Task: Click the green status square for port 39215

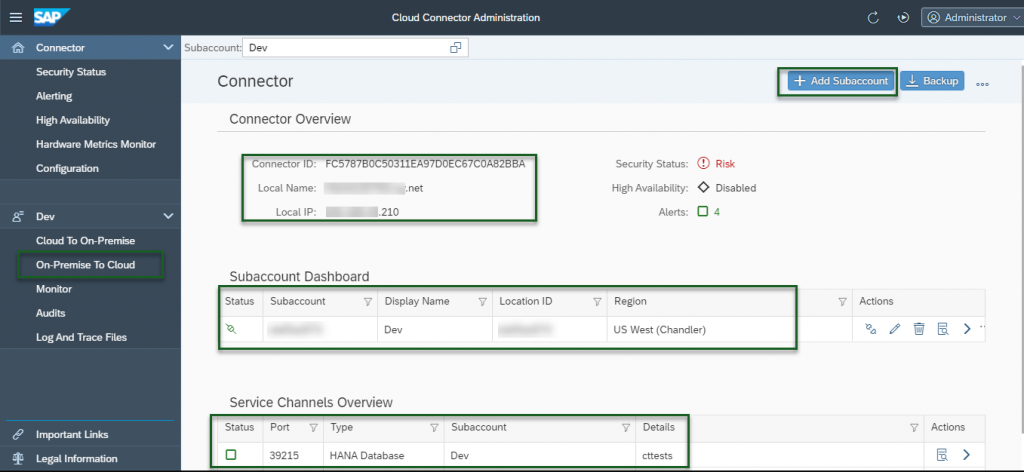Action: tap(231, 454)
